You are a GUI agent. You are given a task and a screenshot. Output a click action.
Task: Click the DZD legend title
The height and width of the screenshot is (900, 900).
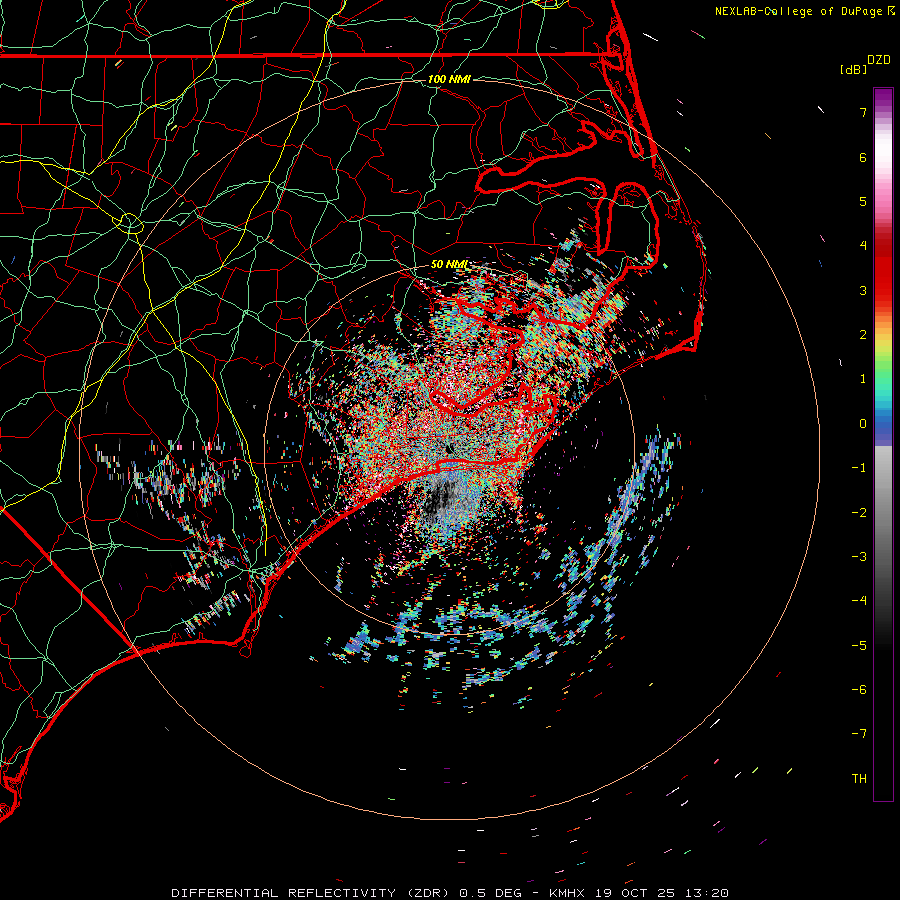[879, 60]
